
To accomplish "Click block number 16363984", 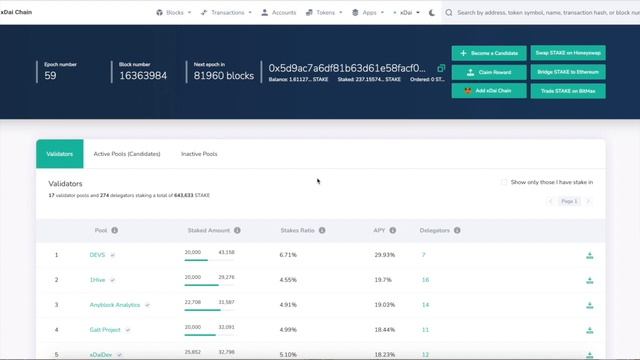I will click(x=143, y=76).
